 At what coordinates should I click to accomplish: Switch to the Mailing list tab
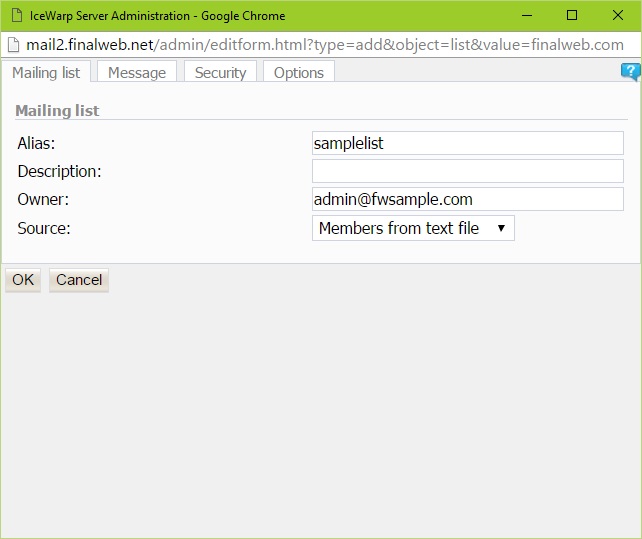46,72
